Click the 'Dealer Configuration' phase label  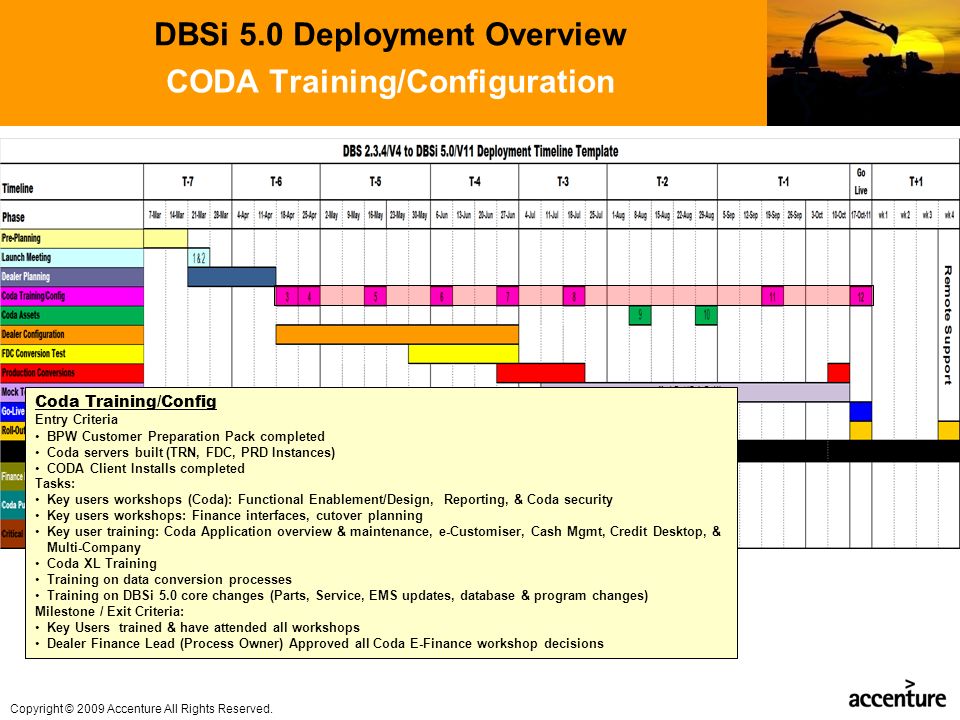(72, 335)
